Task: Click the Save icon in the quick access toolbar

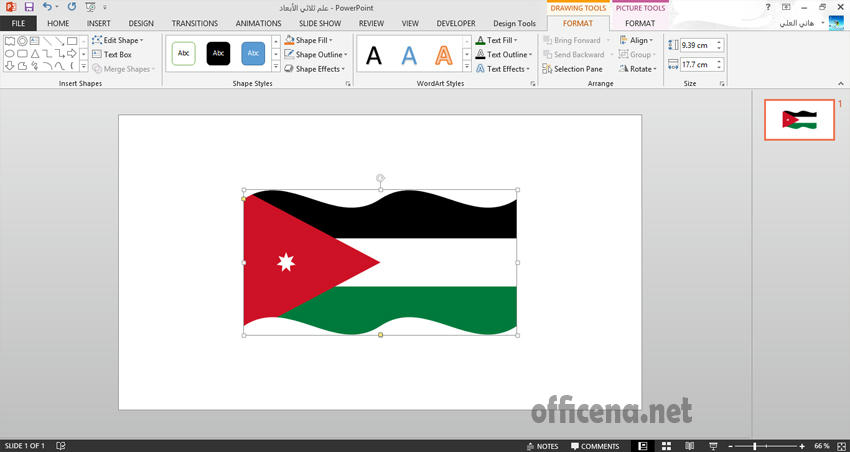Action: coord(28,7)
